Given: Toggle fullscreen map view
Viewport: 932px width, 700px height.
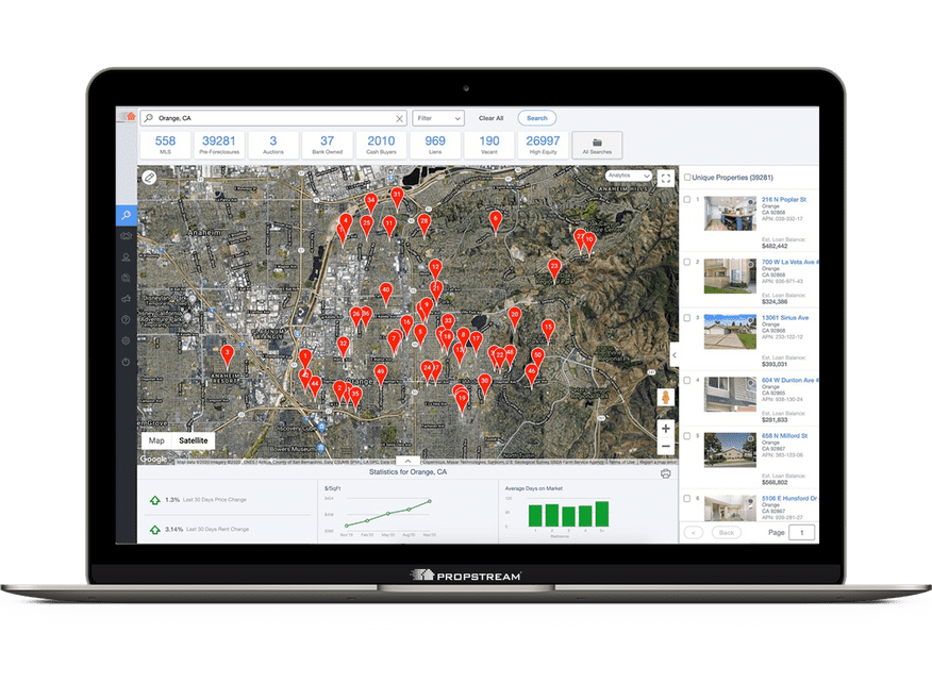Looking at the screenshot, I should coord(666,178).
